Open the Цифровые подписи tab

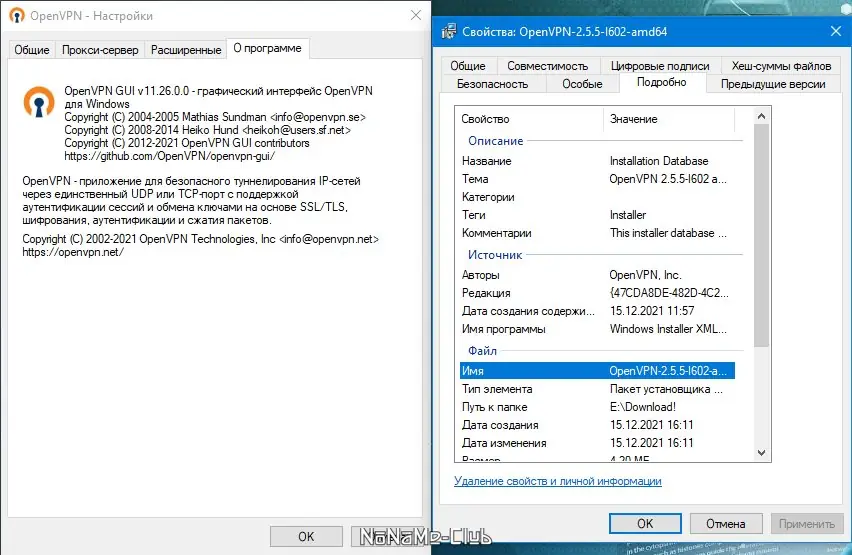pyautogui.click(x=660, y=66)
